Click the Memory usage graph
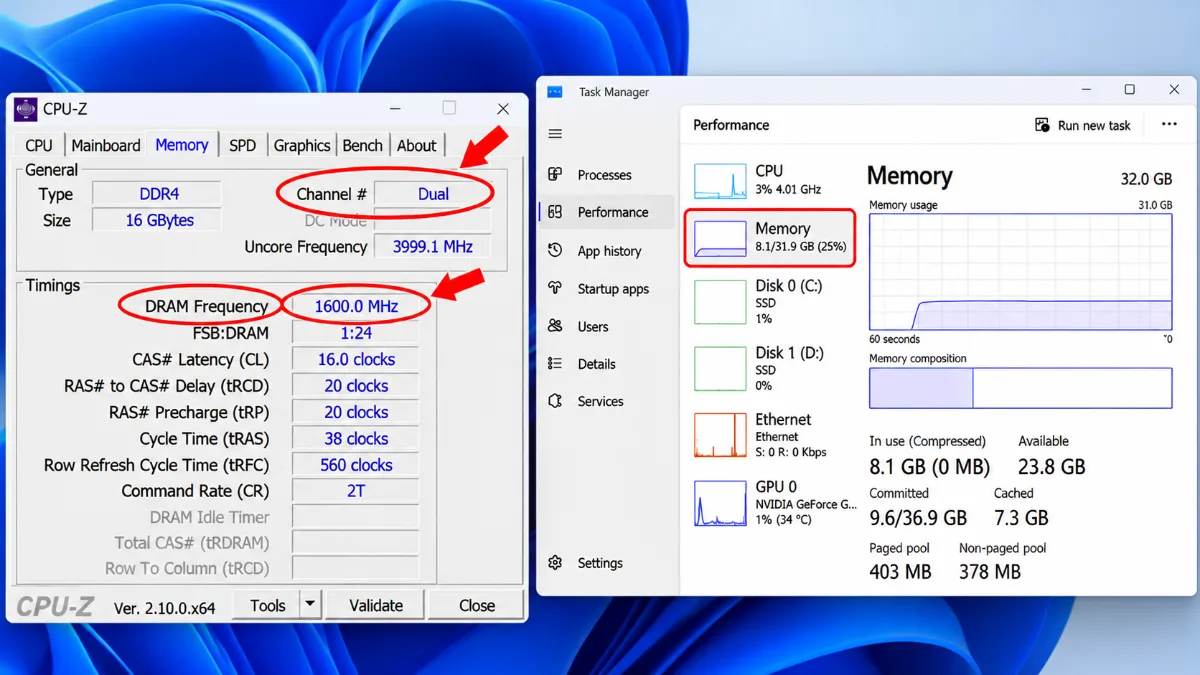Screen dimensions: 1200x675 [x=1020, y=271]
